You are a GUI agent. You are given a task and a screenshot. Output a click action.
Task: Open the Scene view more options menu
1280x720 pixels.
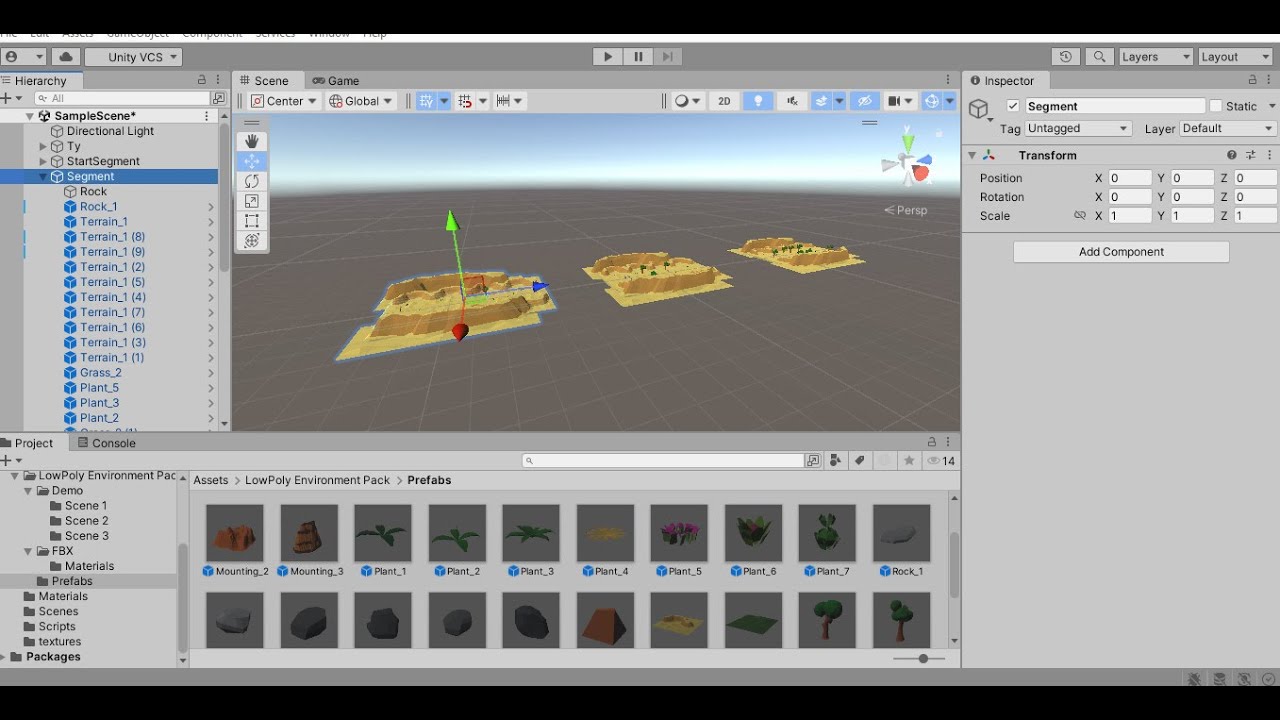(948, 80)
